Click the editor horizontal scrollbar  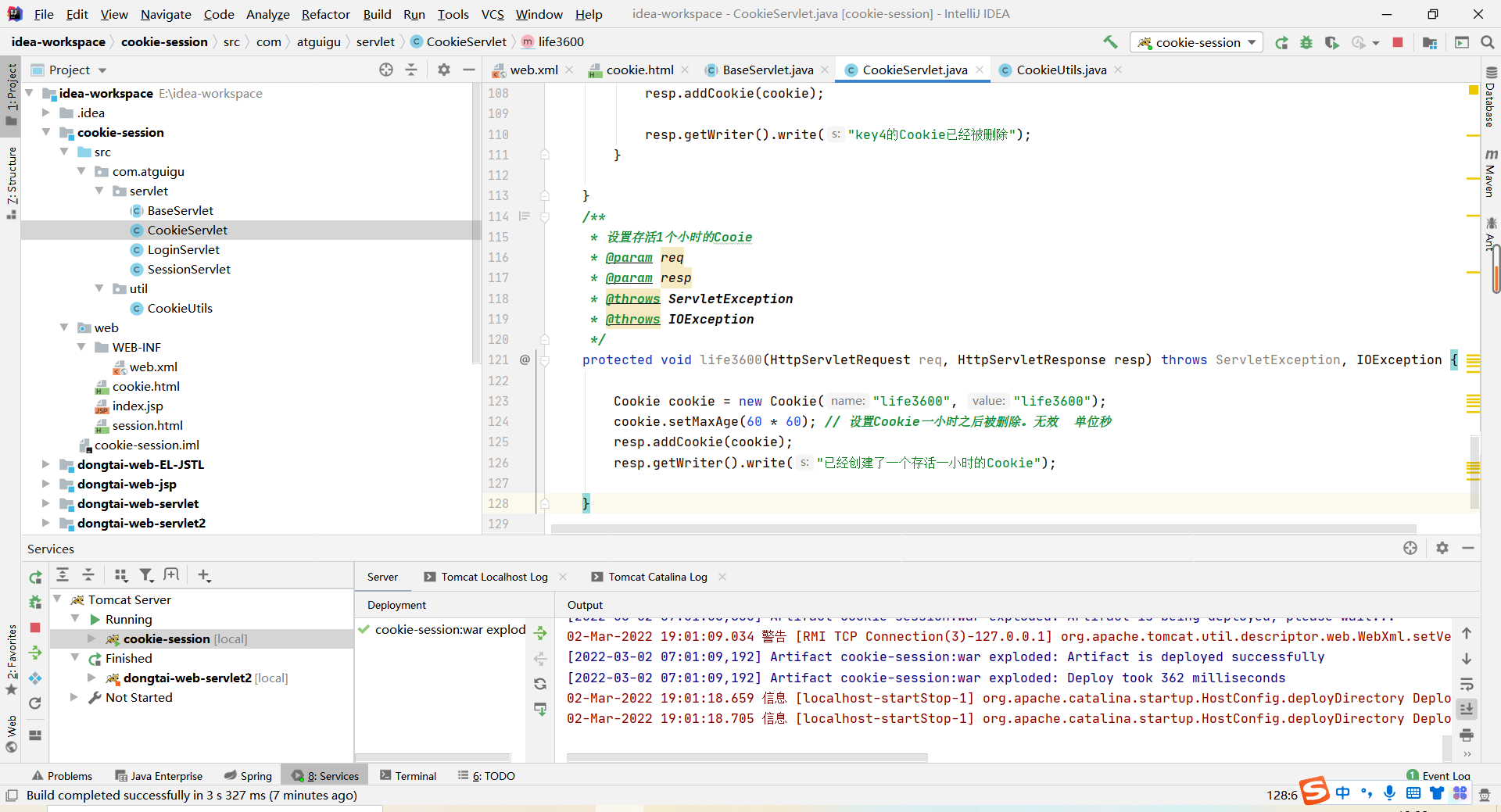coord(983,529)
